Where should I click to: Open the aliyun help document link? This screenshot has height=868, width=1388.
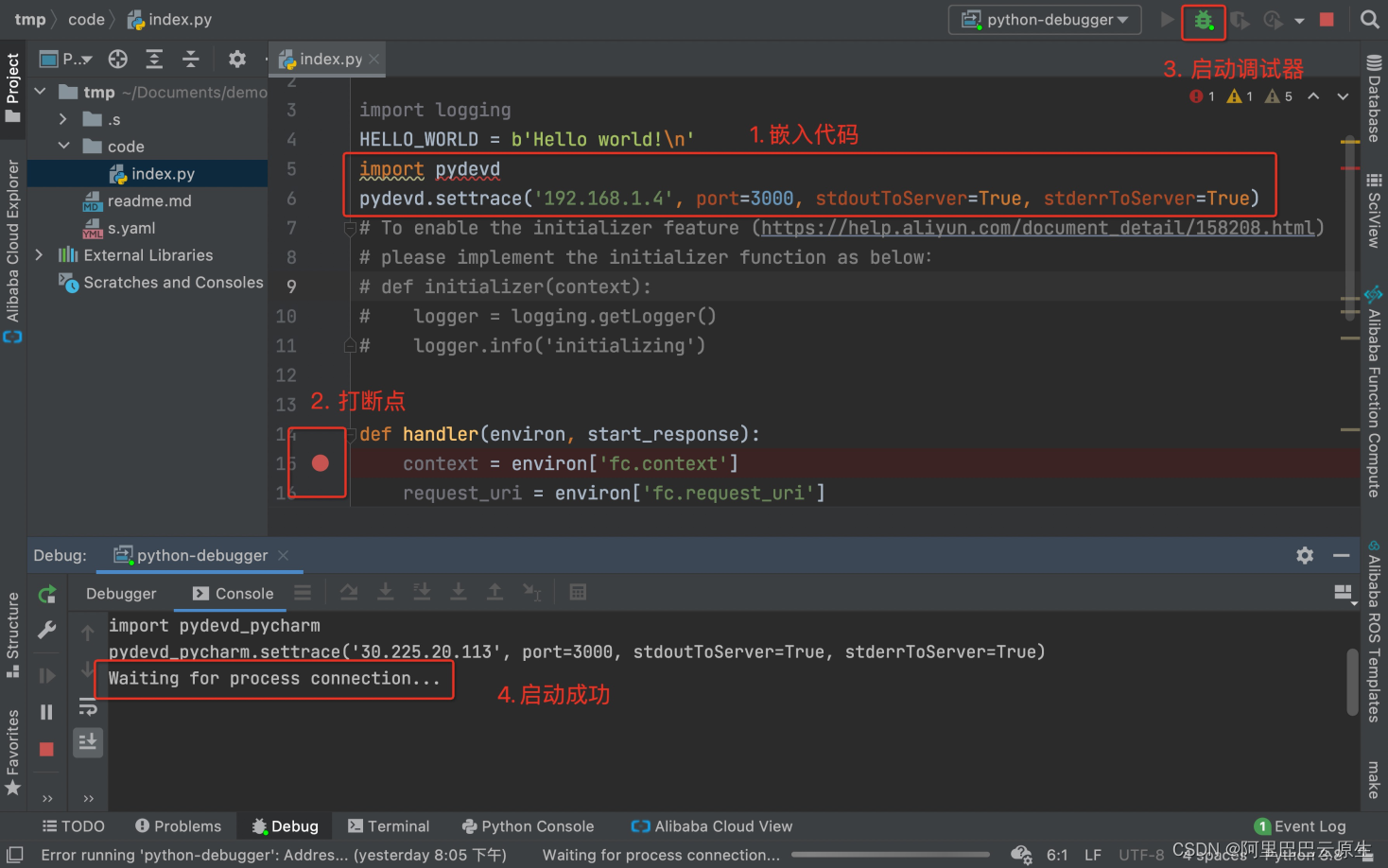pos(1037,228)
